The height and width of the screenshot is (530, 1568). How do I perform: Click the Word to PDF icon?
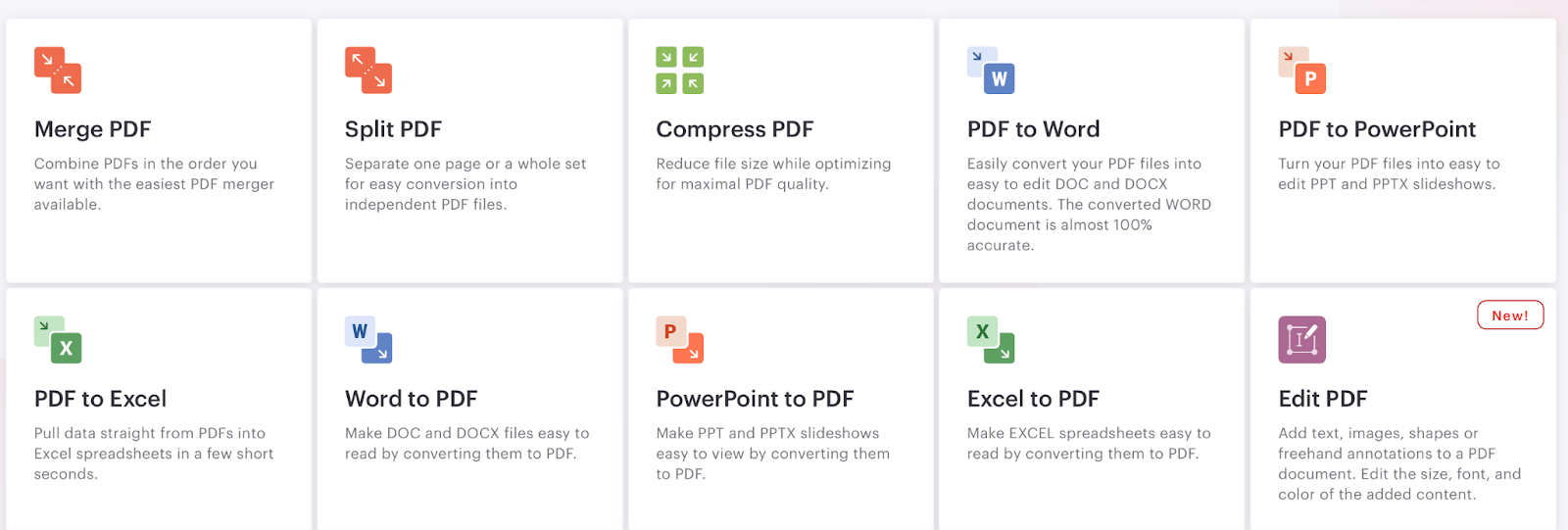point(368,340)
